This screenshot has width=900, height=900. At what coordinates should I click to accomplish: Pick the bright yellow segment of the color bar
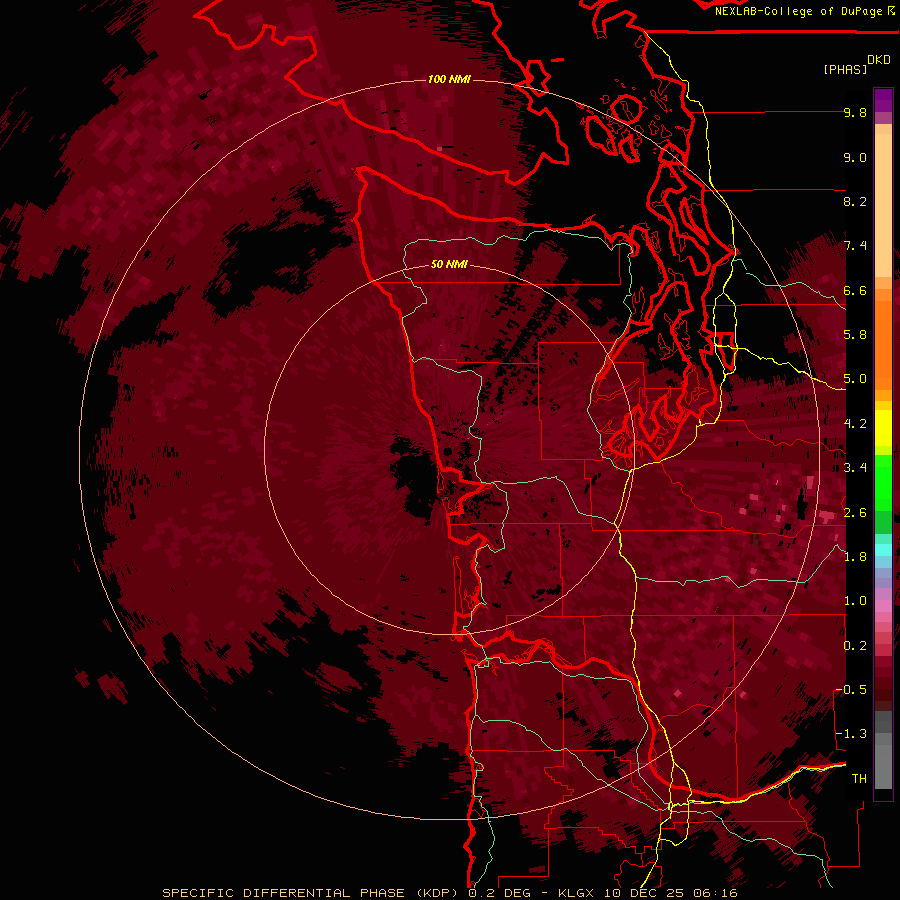tap(883, 428)
